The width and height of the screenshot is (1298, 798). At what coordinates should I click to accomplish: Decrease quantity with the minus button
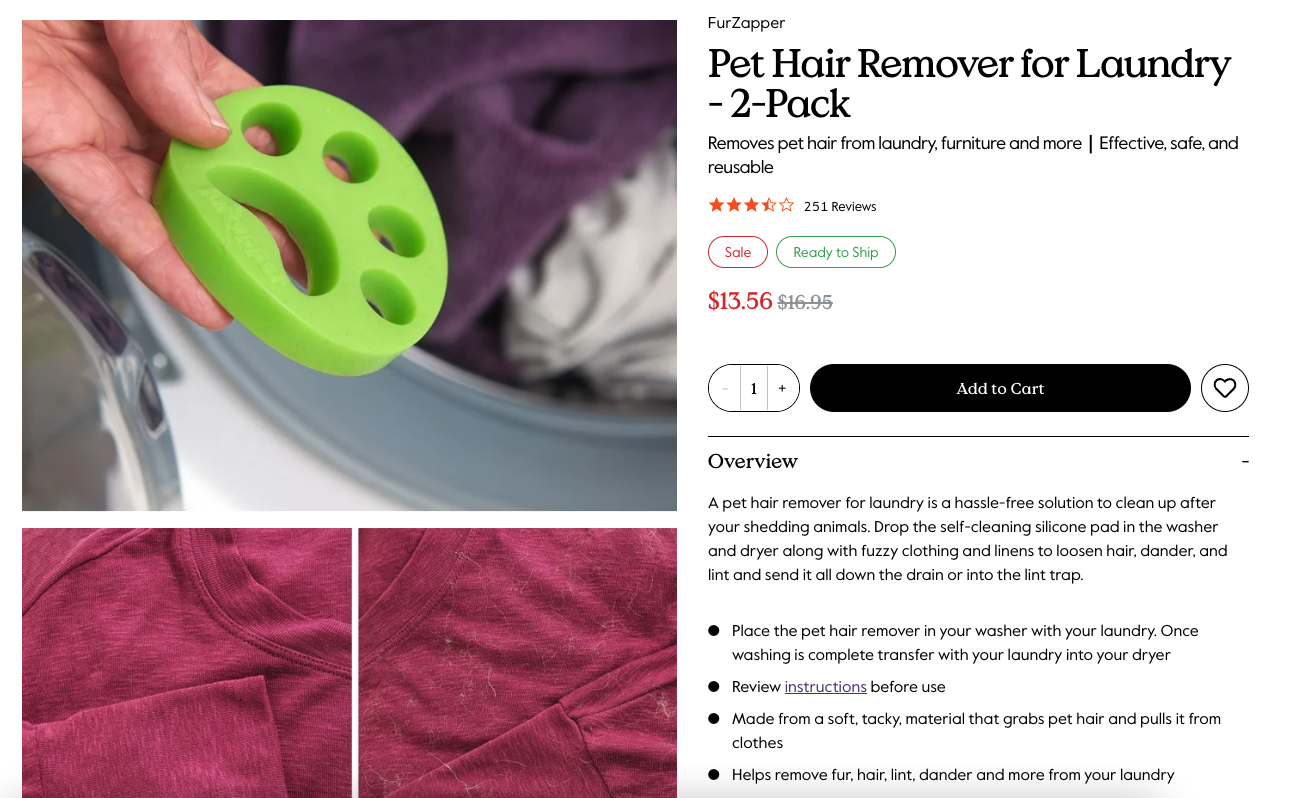(725, 388)
